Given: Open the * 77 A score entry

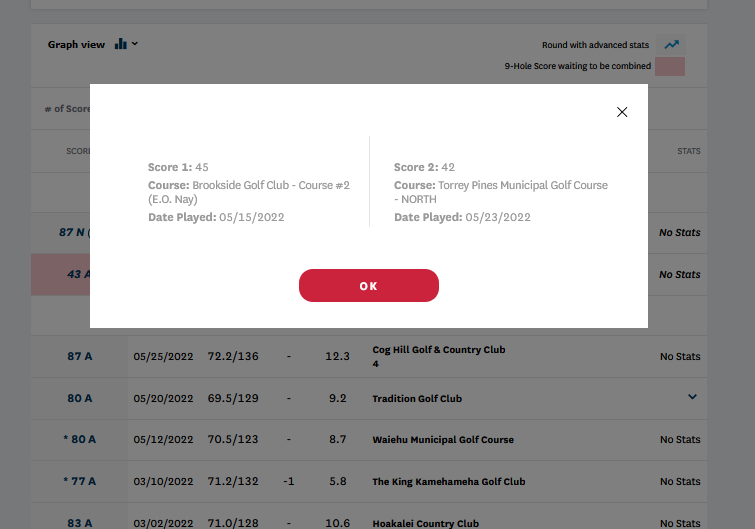Looking at the screenshot, I should (78, 481).
